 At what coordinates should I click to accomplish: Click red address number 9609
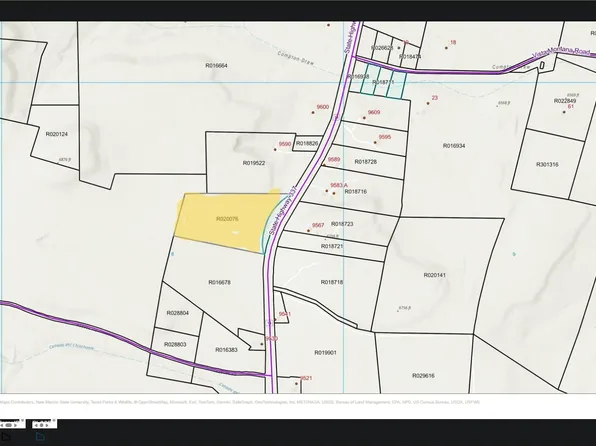[x=374, y=112]
